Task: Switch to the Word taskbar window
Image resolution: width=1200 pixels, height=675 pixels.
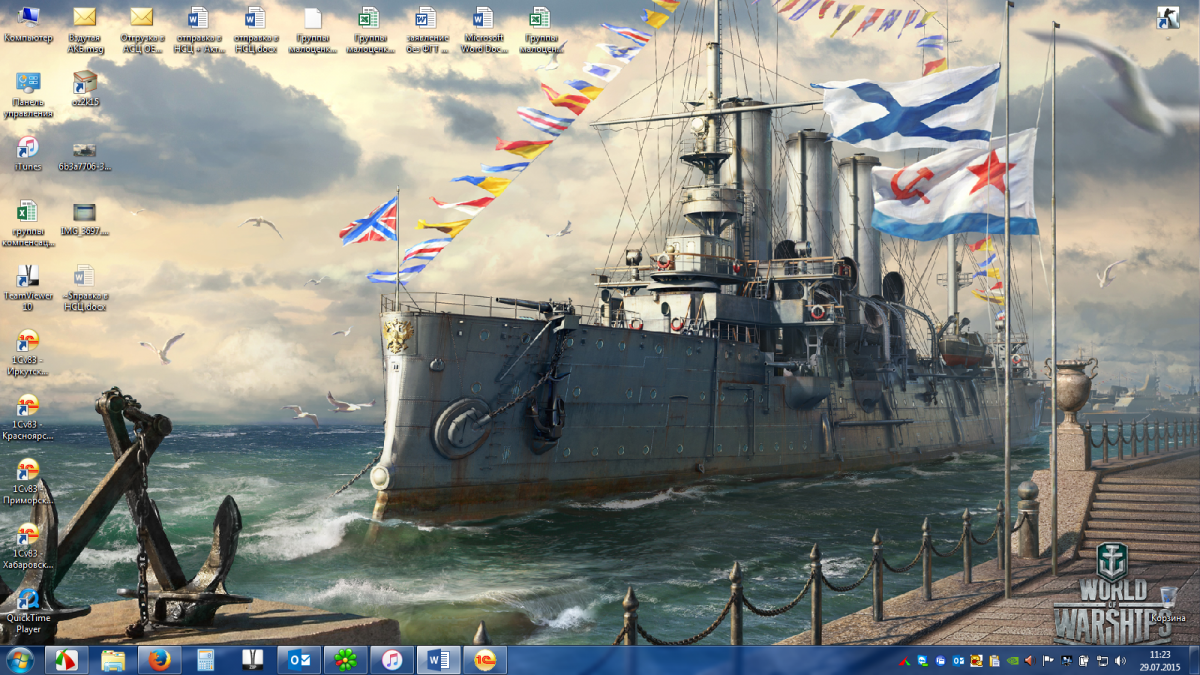Action: [x=438, y=660]
